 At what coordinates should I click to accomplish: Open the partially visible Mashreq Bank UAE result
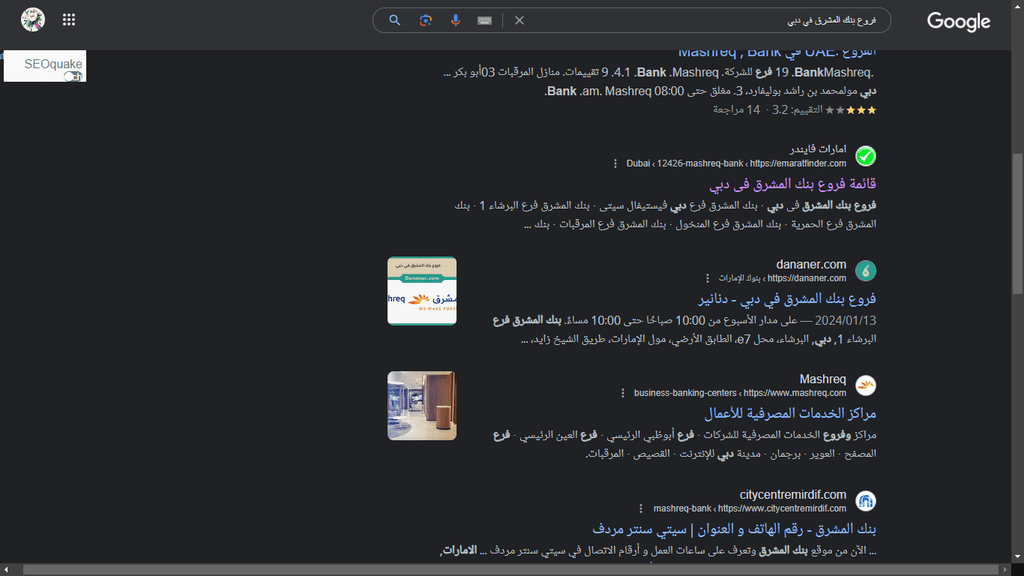(776, 52)
